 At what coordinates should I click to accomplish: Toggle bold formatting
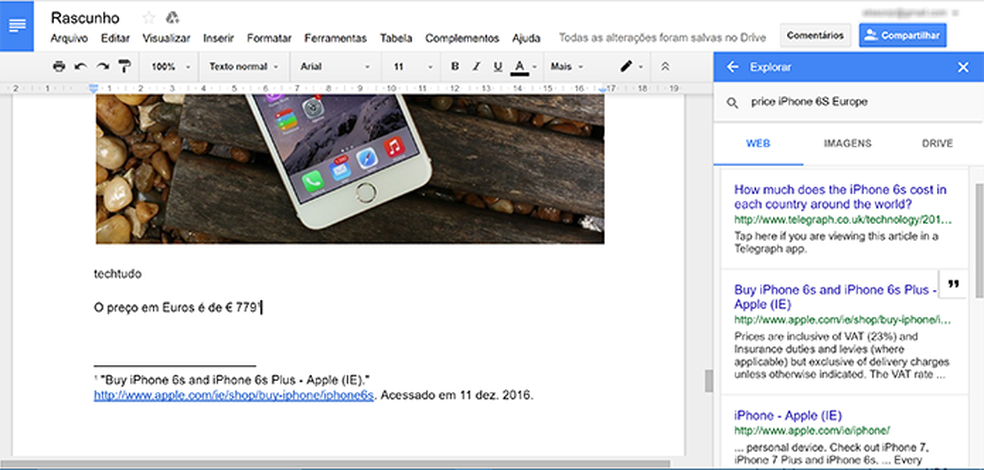click(455, 67)
